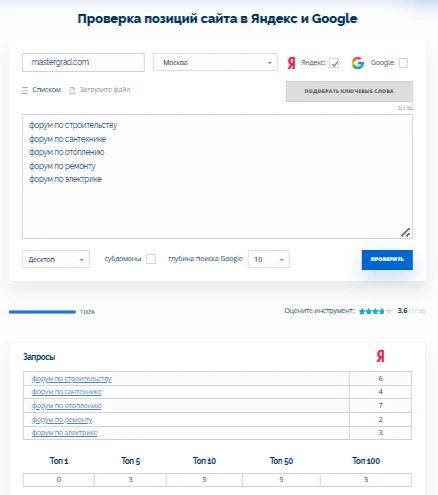The height and width of the screenshot is (495, 438).
Task: Click the Топ 5 value 3 cell
Action: click(x=130, y=480)
